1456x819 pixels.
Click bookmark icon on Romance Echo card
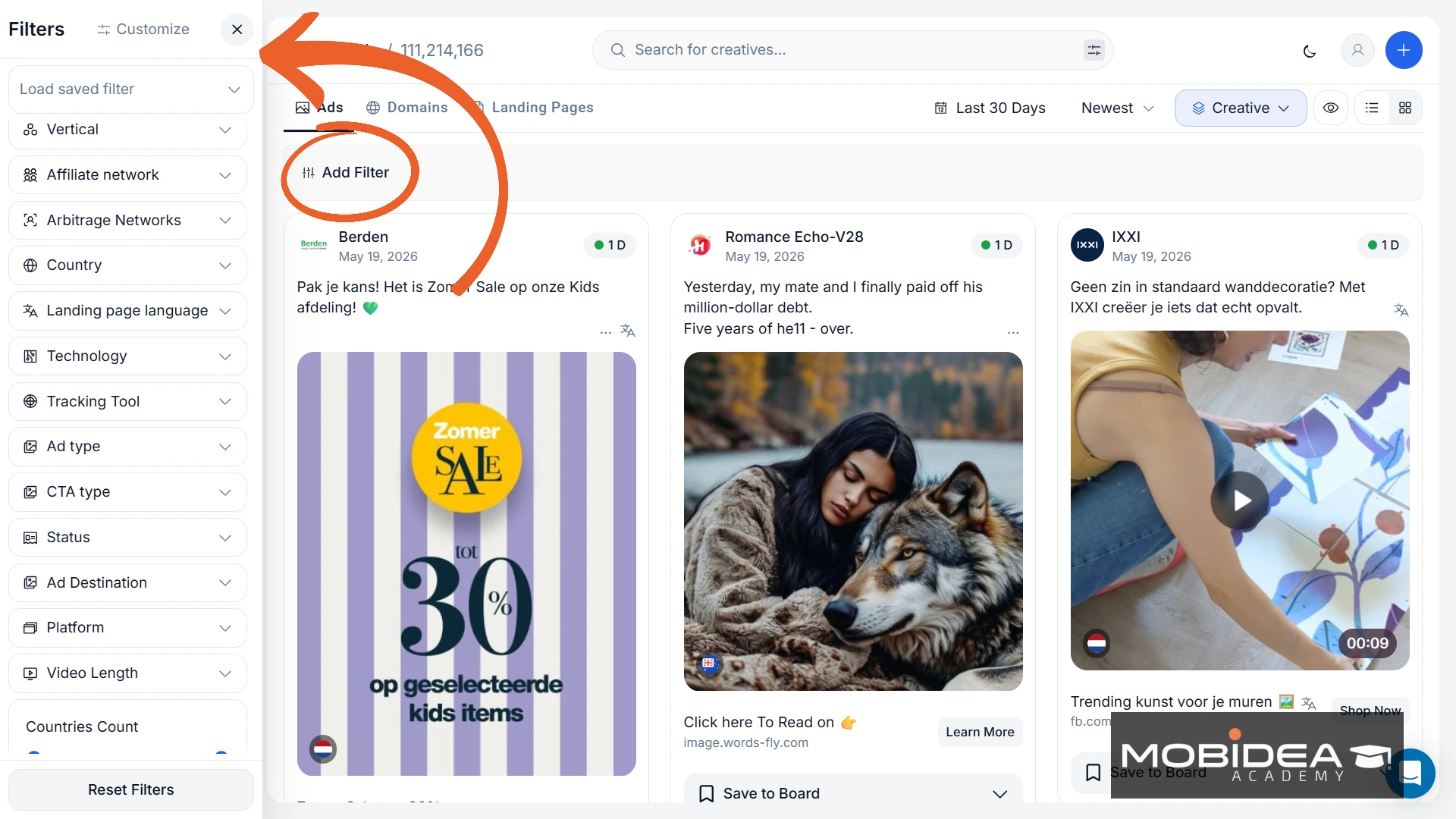(706, 794)
